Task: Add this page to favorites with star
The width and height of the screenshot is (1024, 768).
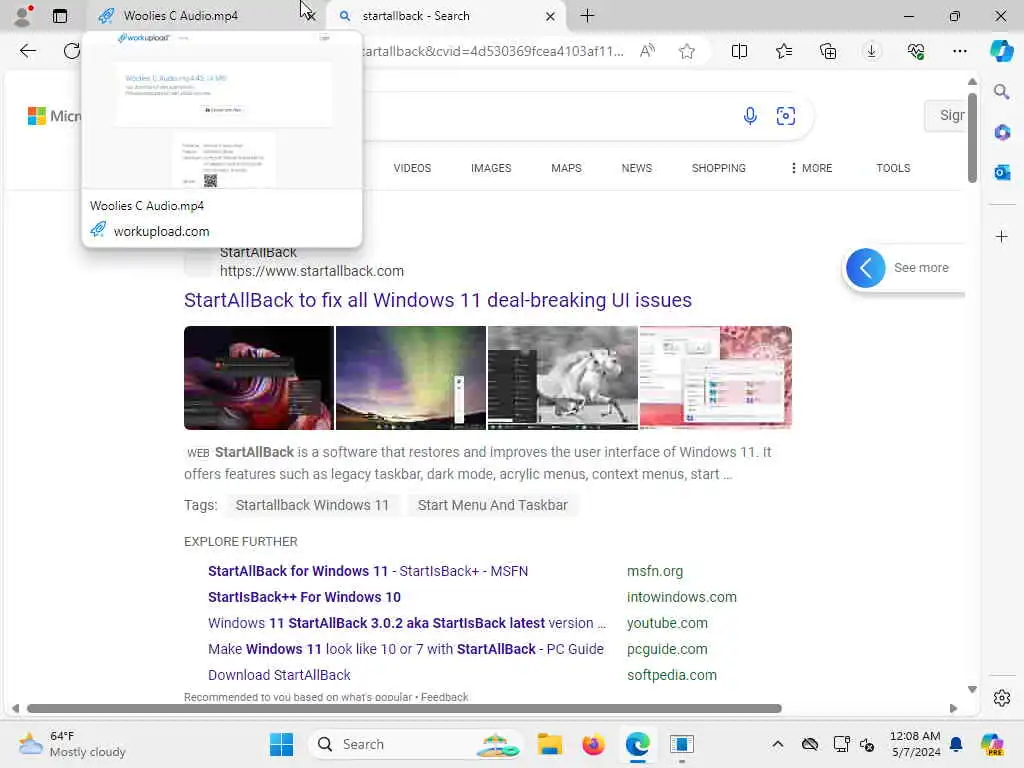Action: pyautogui.click(x=686, y=51)
